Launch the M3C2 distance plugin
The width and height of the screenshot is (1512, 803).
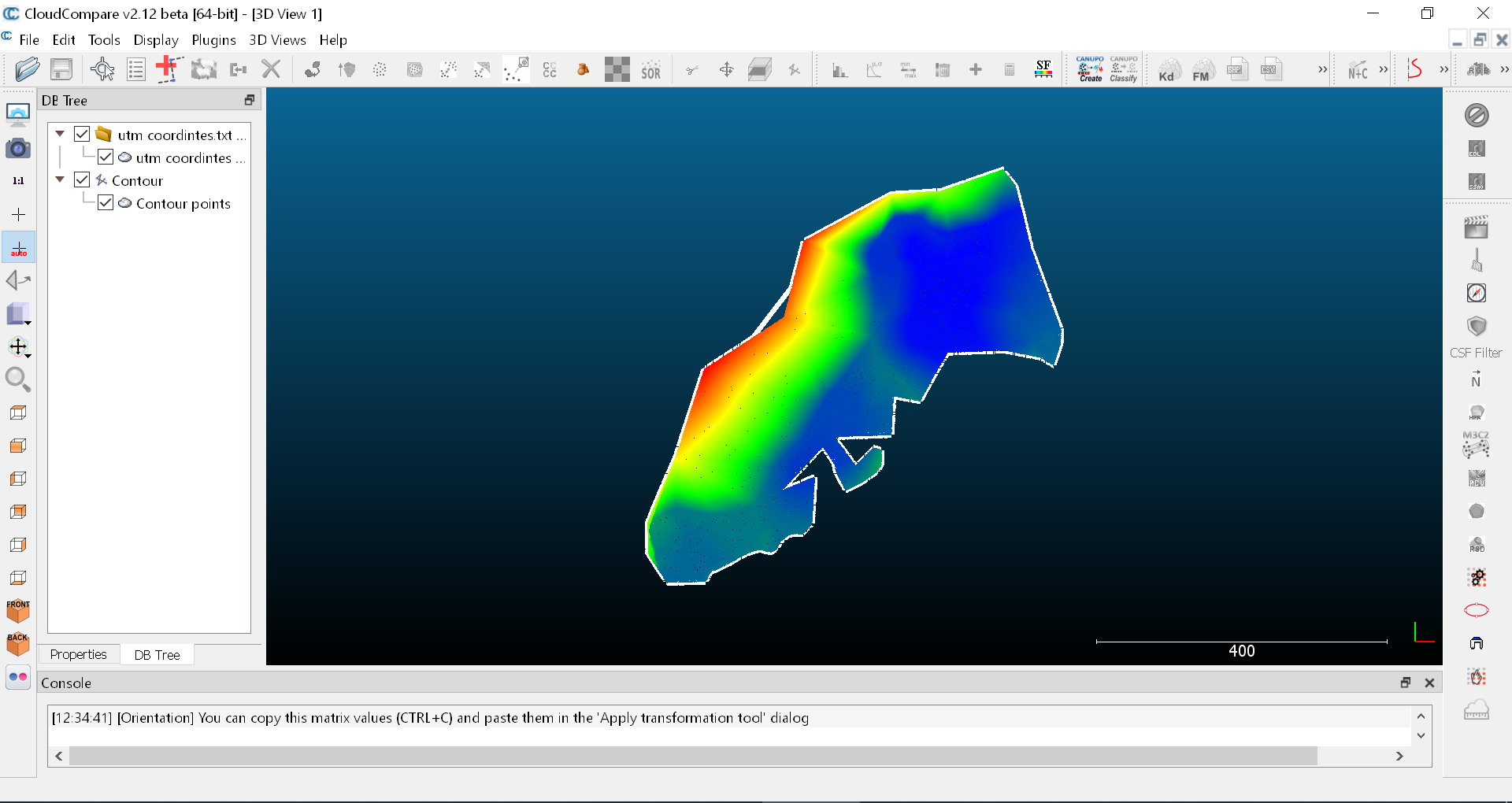[x=1476, y=445]
